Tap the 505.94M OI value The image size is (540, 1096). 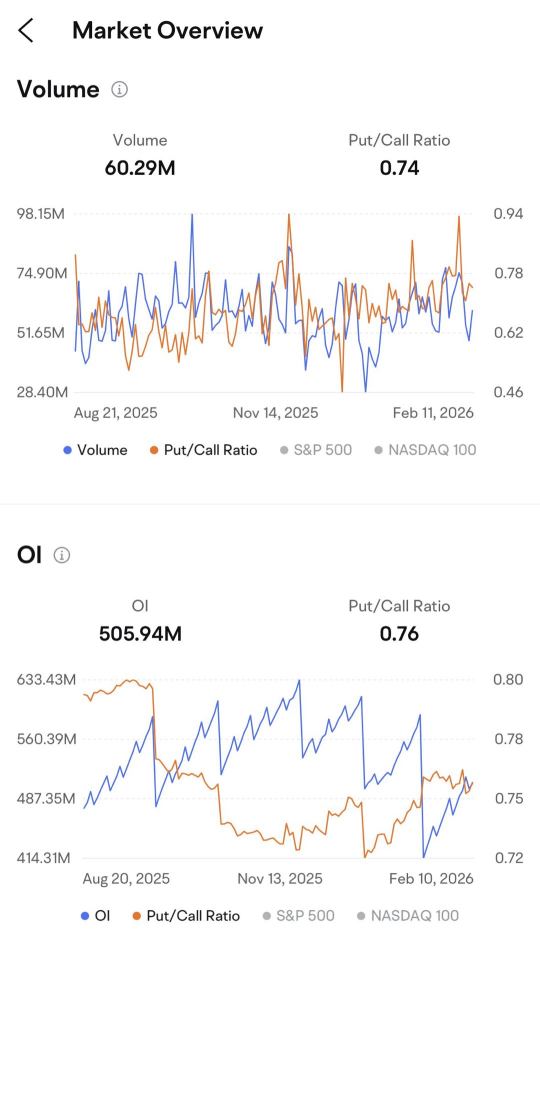(140, 634)
